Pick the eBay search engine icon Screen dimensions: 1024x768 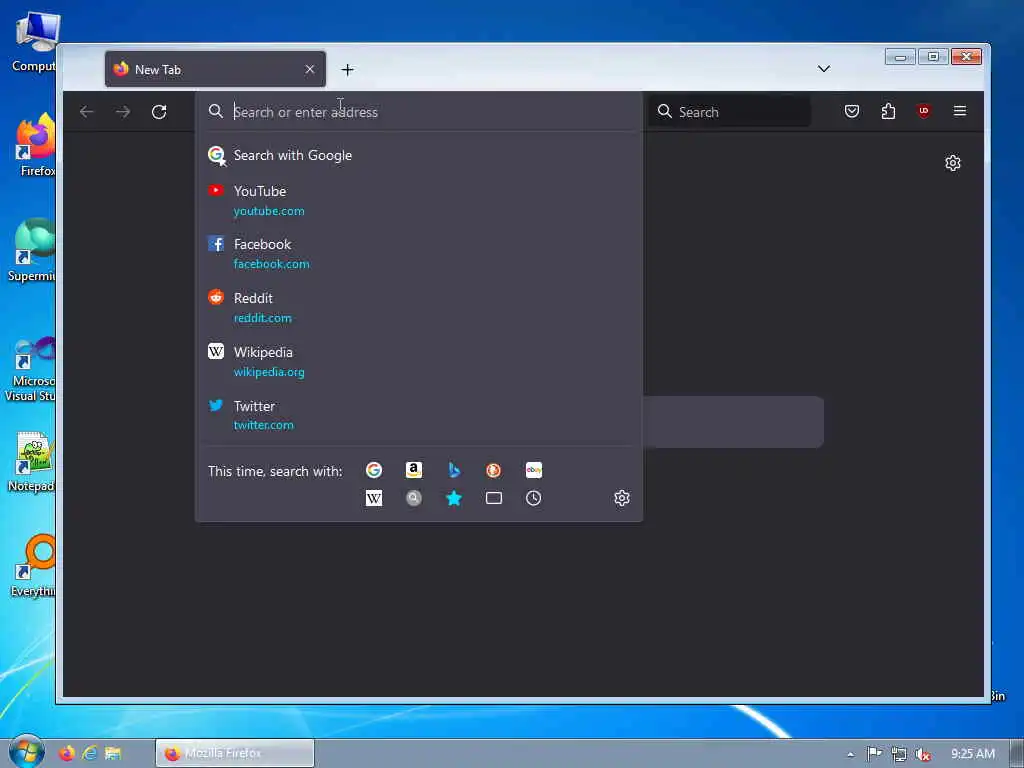pos(534,470)
